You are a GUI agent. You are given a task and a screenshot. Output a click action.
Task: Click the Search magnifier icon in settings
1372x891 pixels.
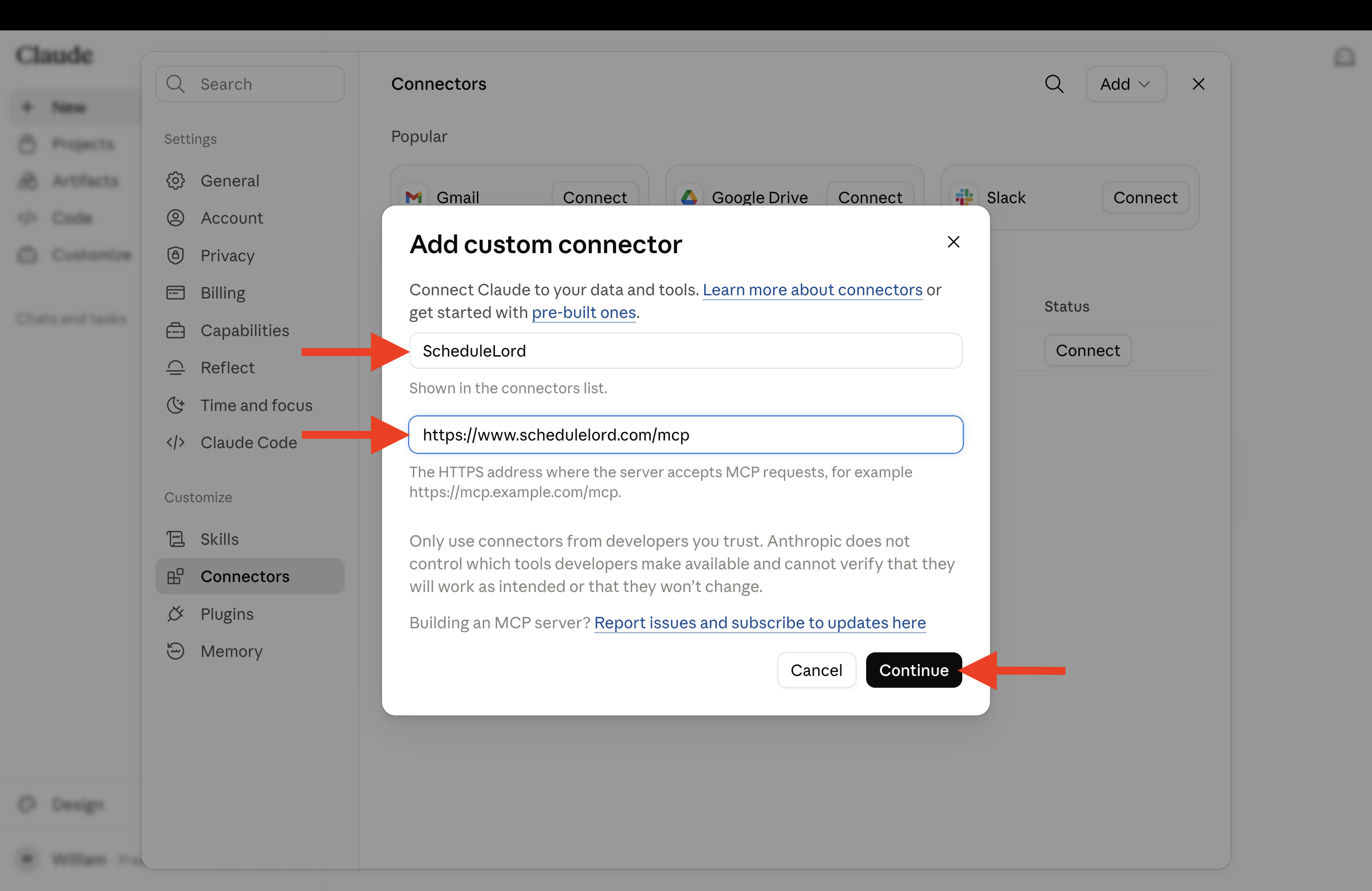tap(175, 84)
